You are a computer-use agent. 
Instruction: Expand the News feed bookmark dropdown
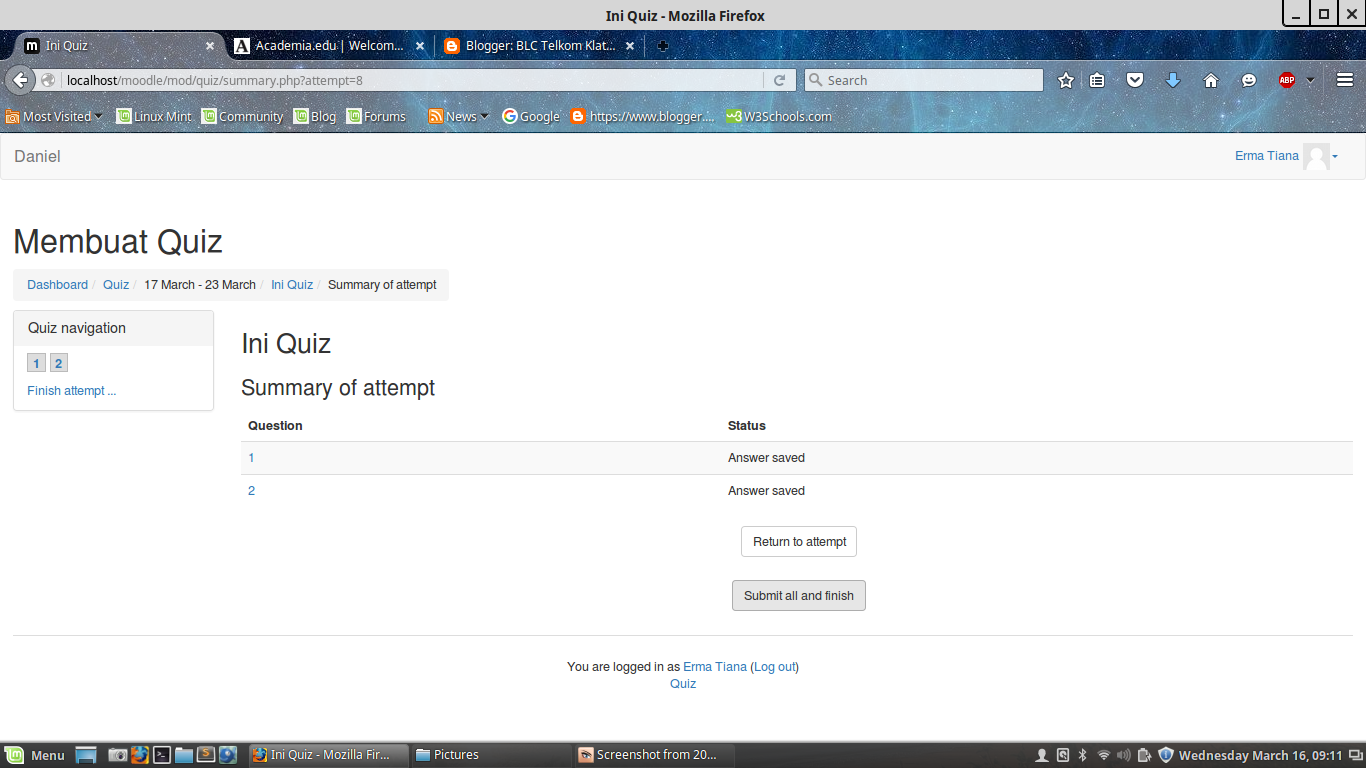click(x=485, y=116)
